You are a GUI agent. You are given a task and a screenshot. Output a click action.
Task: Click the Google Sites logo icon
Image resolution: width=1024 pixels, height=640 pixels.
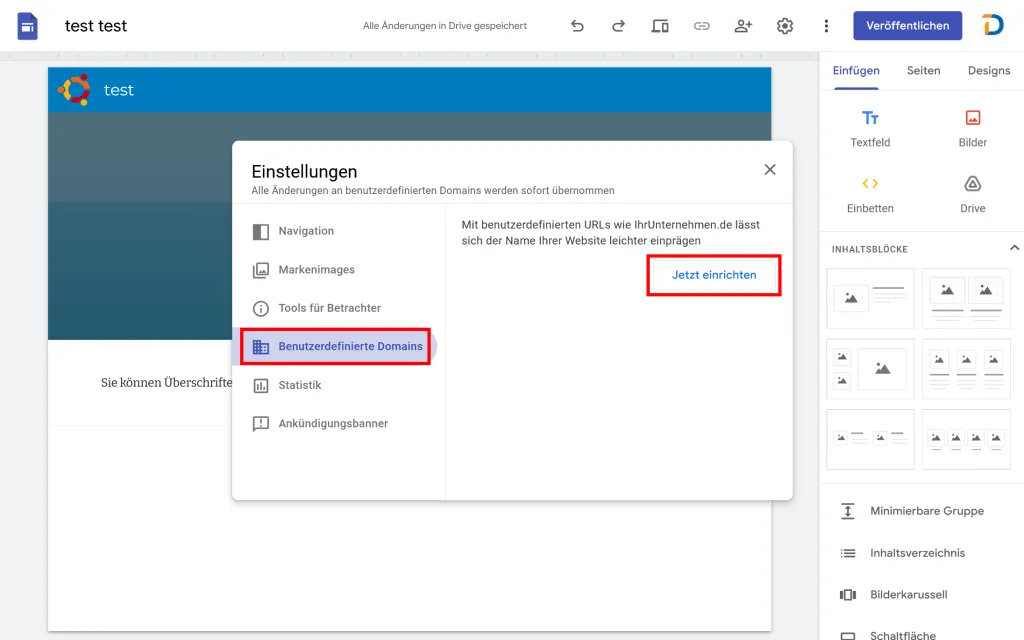click(27, 26)
